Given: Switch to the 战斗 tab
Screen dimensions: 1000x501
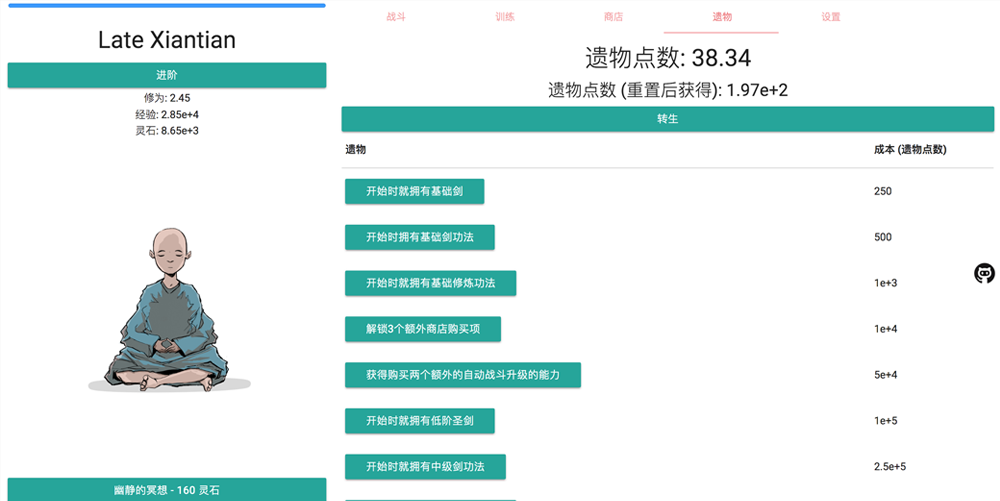Looking at the screenshot, I should point(396,17).
